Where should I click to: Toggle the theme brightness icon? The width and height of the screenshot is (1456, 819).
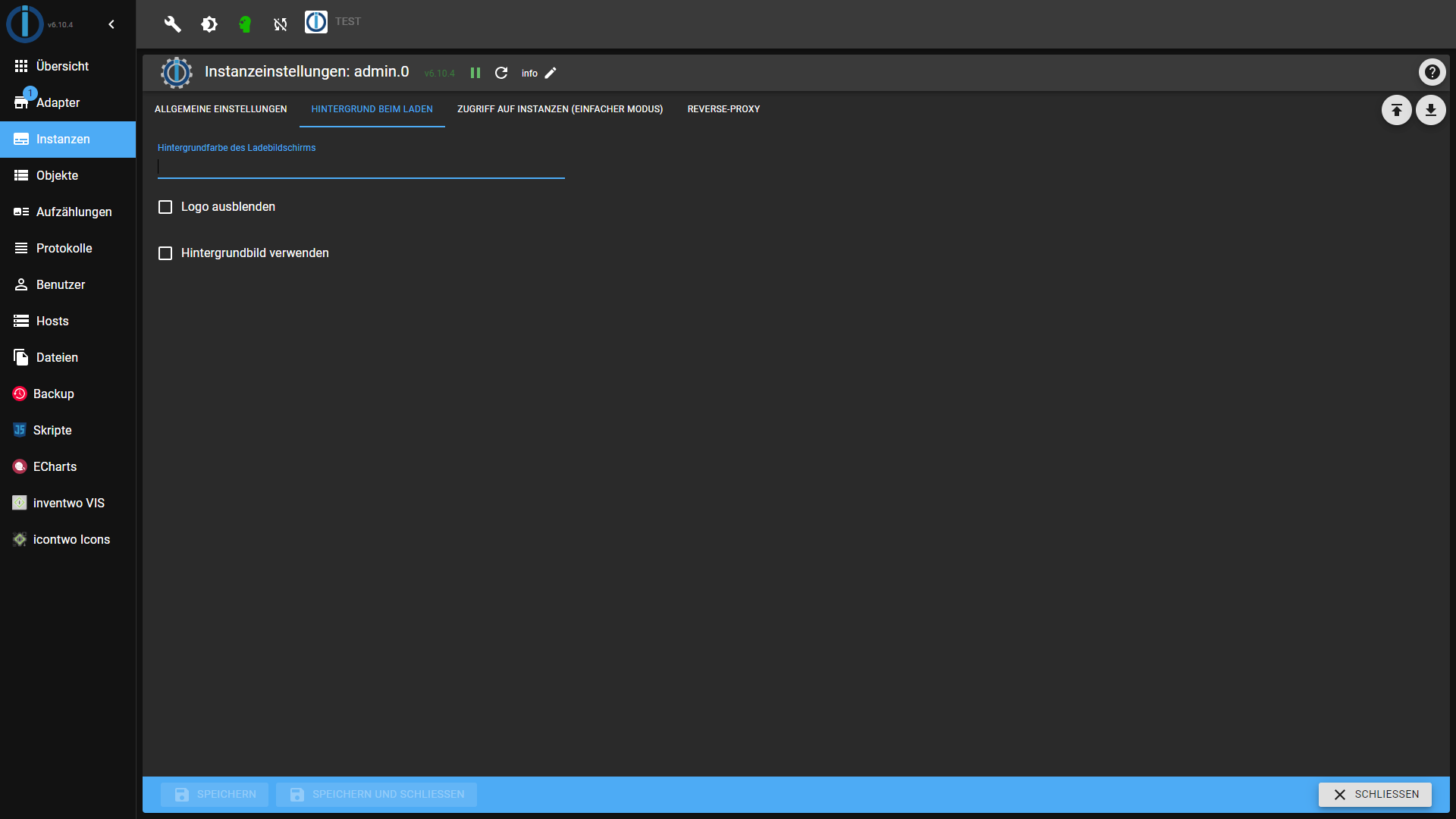click(209, 24)
